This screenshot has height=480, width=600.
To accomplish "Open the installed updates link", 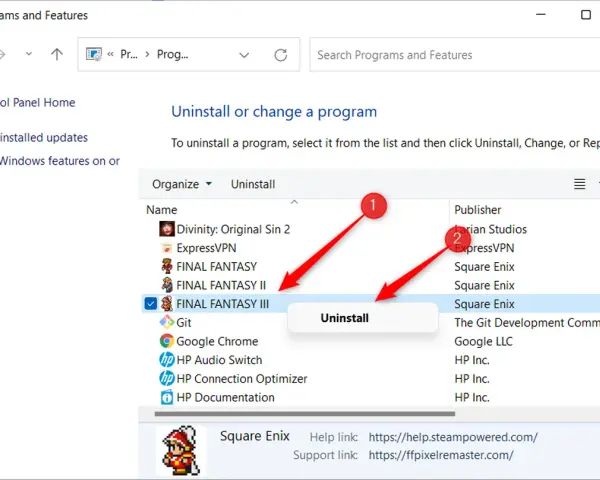I will click(44, 137).
